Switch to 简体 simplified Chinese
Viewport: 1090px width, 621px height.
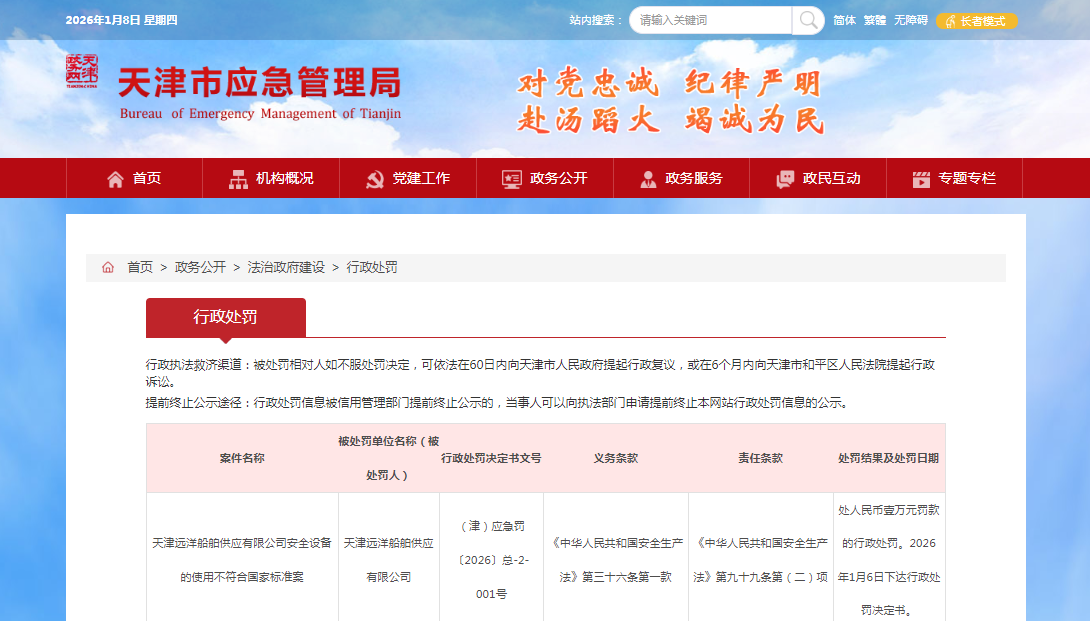[844, 21]
